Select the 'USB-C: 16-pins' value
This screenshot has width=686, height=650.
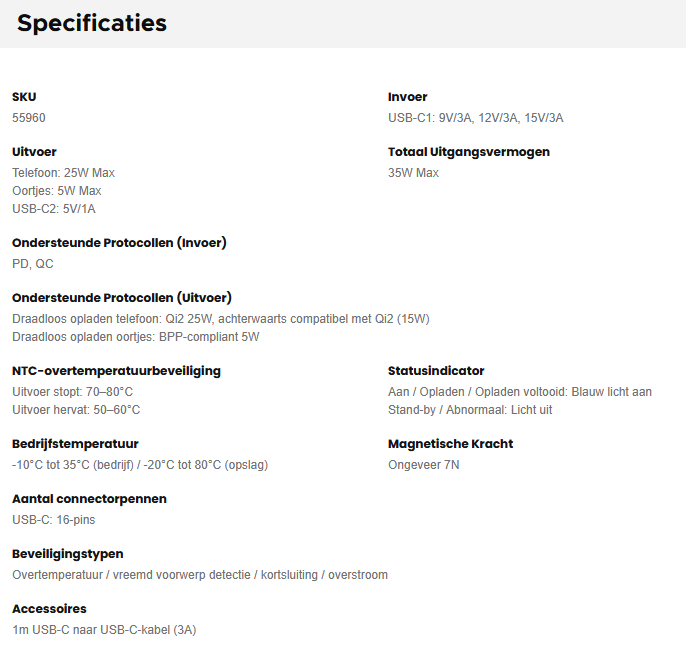point(54,520)
